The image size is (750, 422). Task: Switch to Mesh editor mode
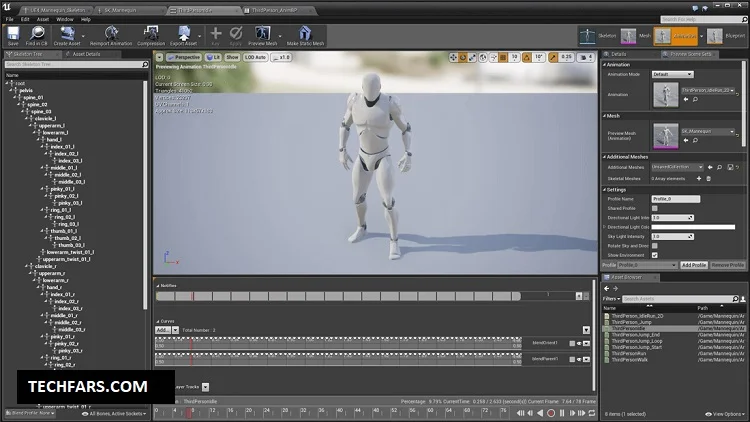click(636, 36)
